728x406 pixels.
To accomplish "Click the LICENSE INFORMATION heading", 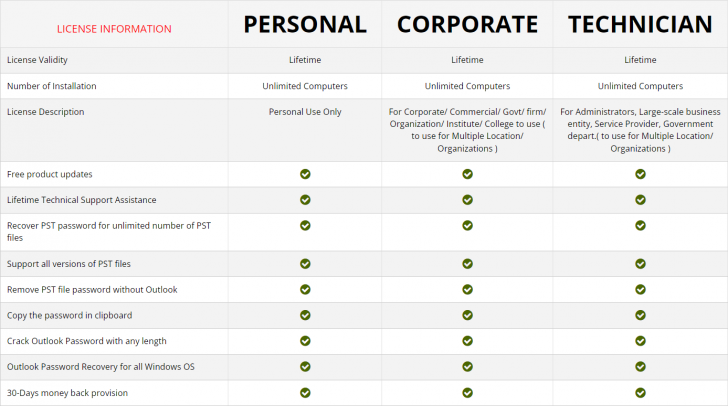I will tap(114, 29).
